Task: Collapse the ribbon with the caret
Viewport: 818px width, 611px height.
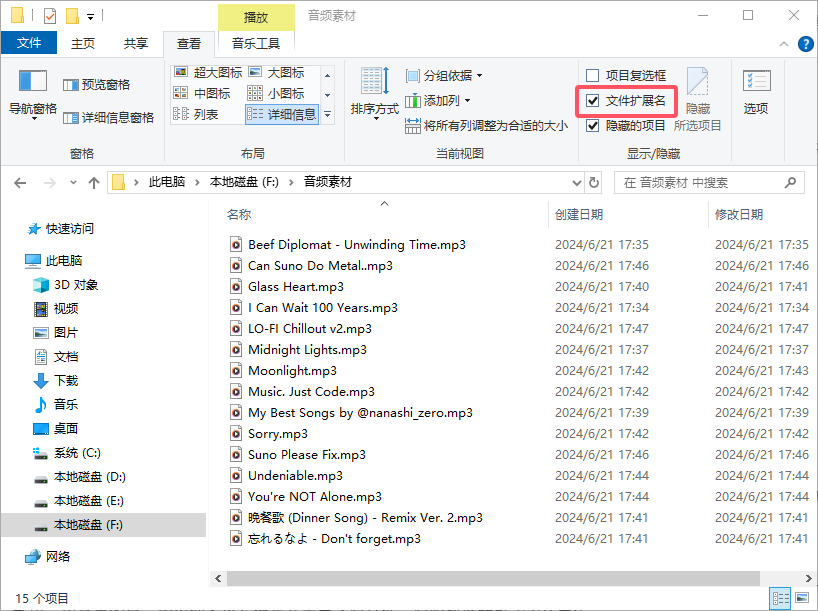Action: [x=784, y=44]
